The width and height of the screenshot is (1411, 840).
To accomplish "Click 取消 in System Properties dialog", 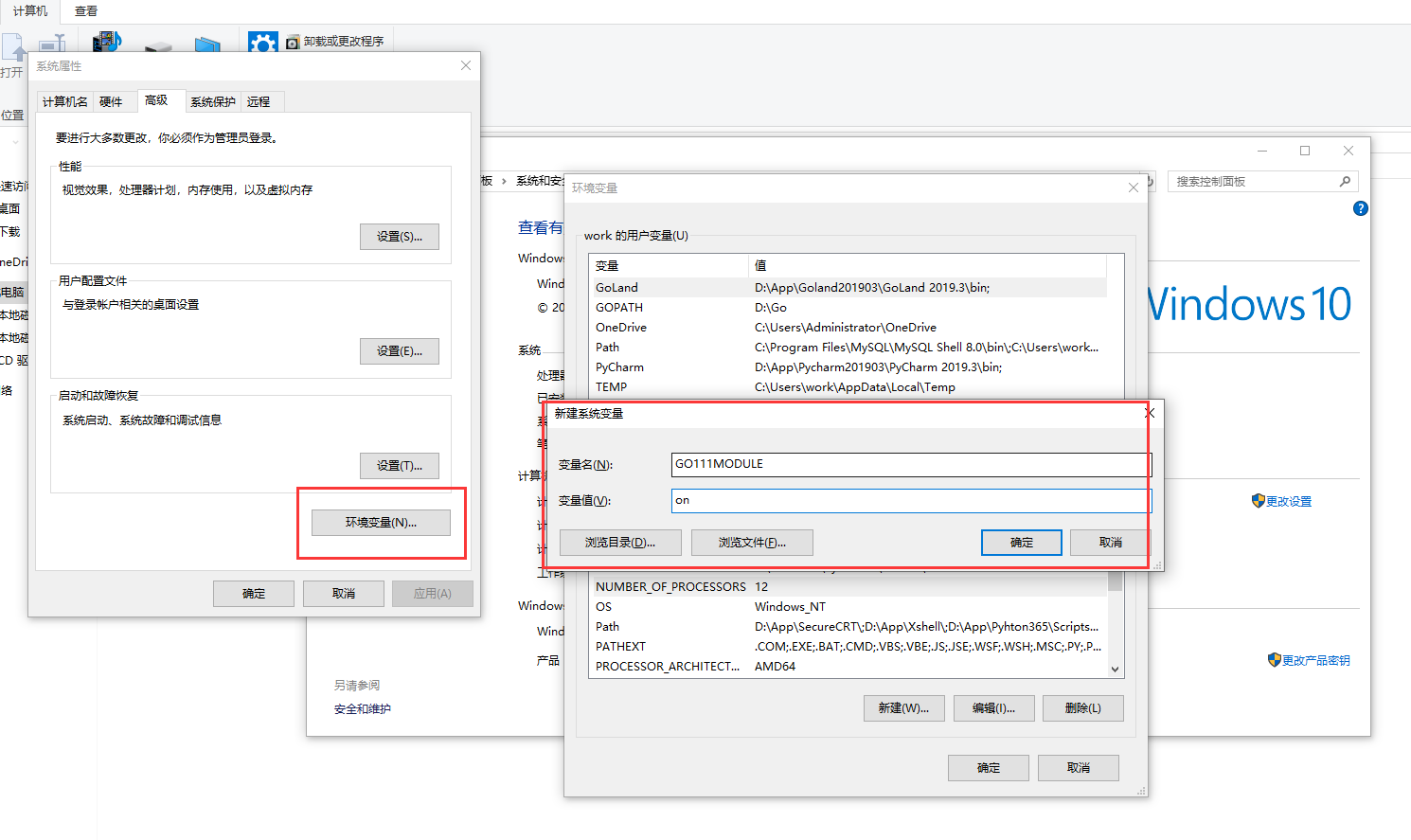I will coord(344,594).
